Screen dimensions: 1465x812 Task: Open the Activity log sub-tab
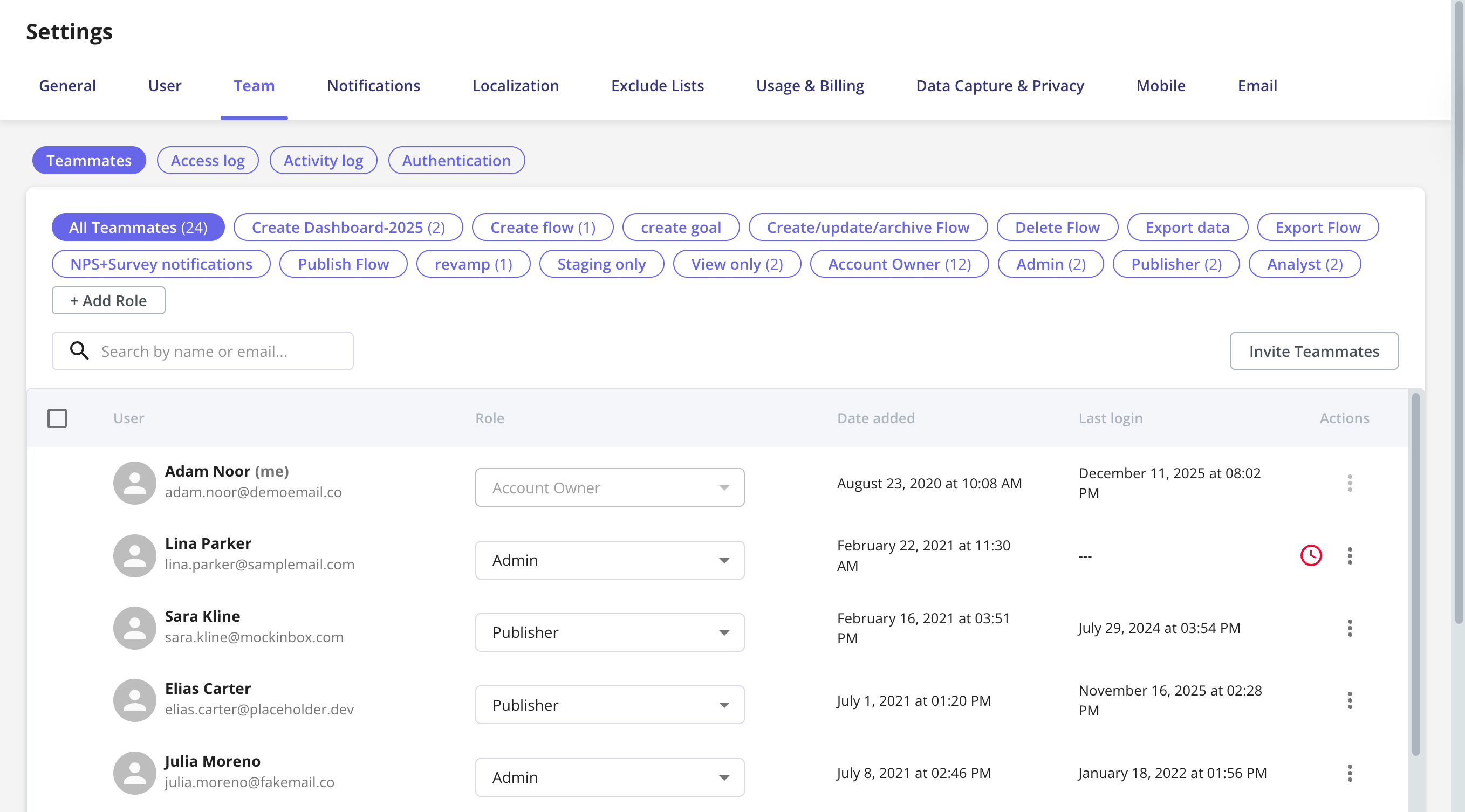pyautogui.click(x=323, y=160)
